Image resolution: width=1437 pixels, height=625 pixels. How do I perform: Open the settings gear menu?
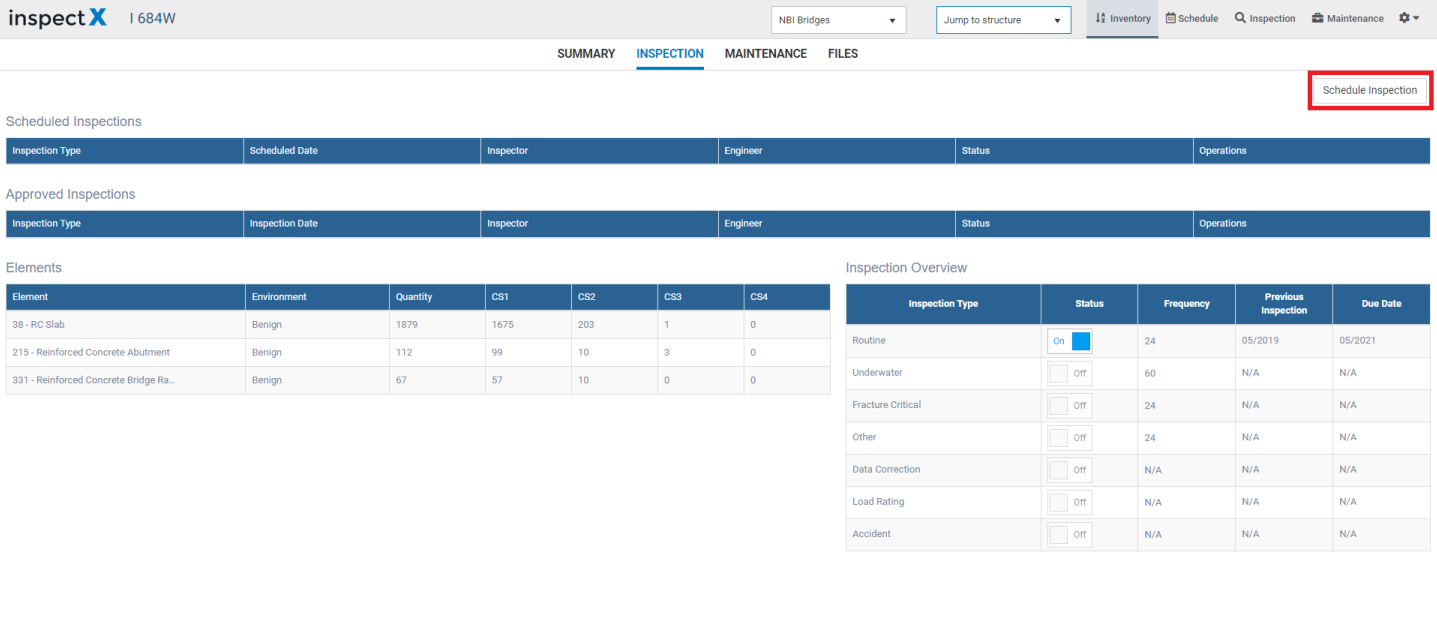pyautogui.click(x=1409, y=18)
